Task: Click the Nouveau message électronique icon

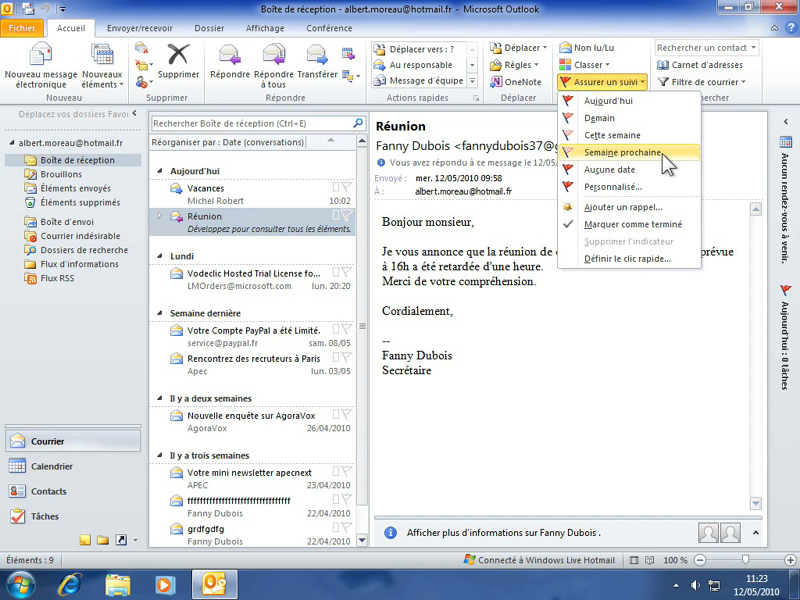Action: (41, 55)
